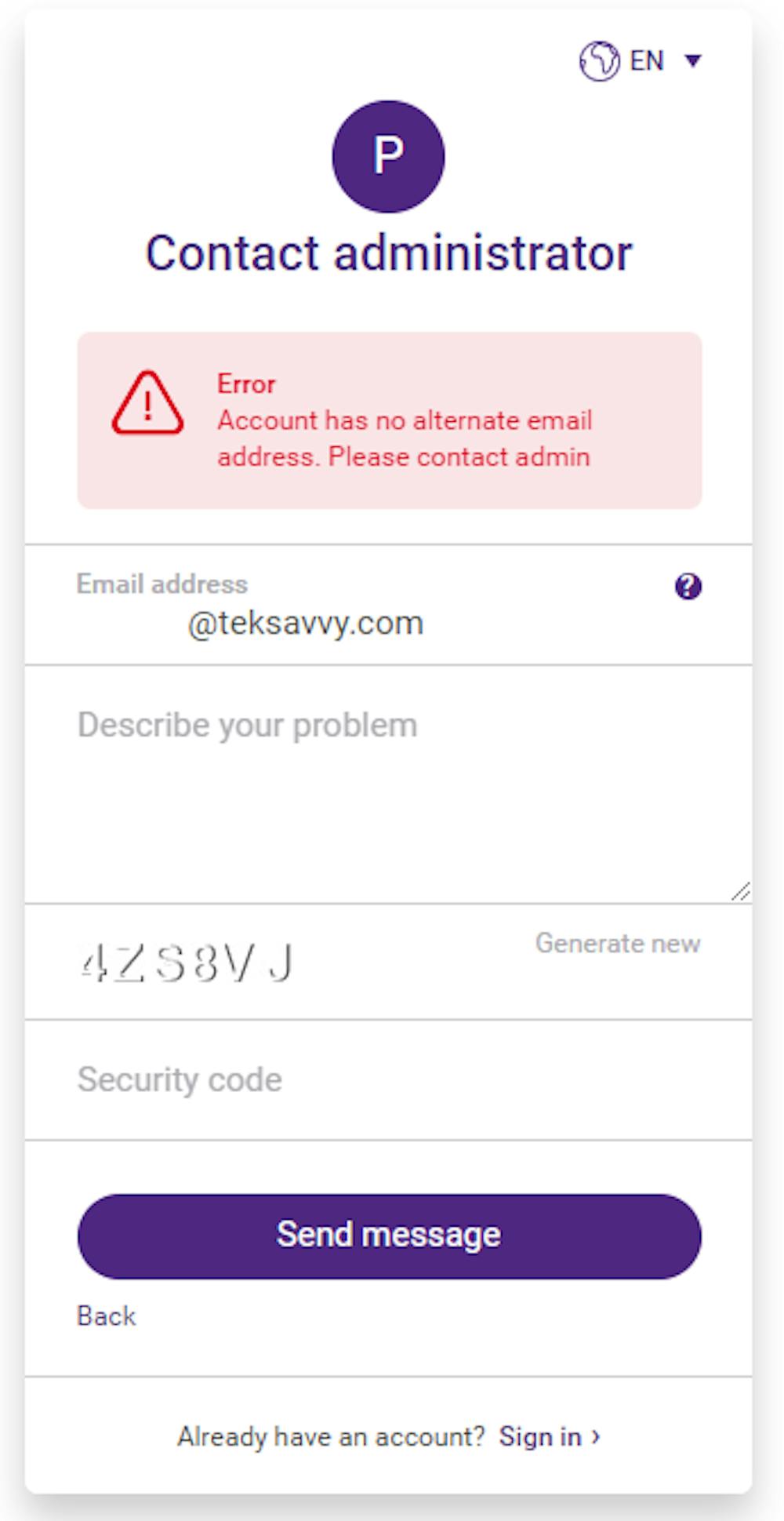Click the chevron next to Sign in

point(596,1436)
